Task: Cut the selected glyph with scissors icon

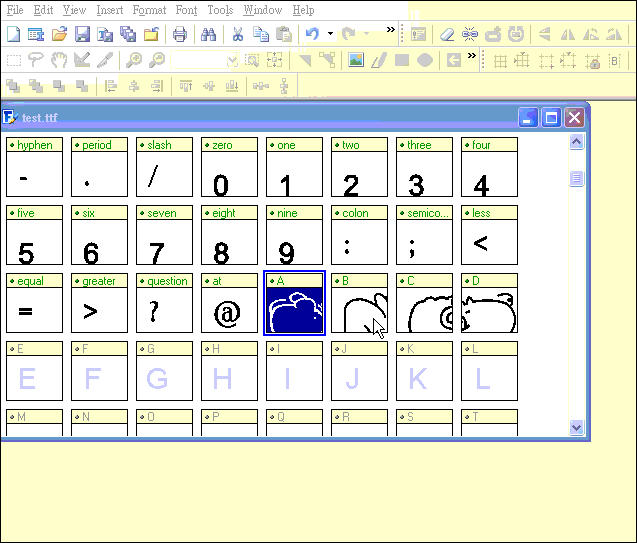Action: (x=238, y=35)
